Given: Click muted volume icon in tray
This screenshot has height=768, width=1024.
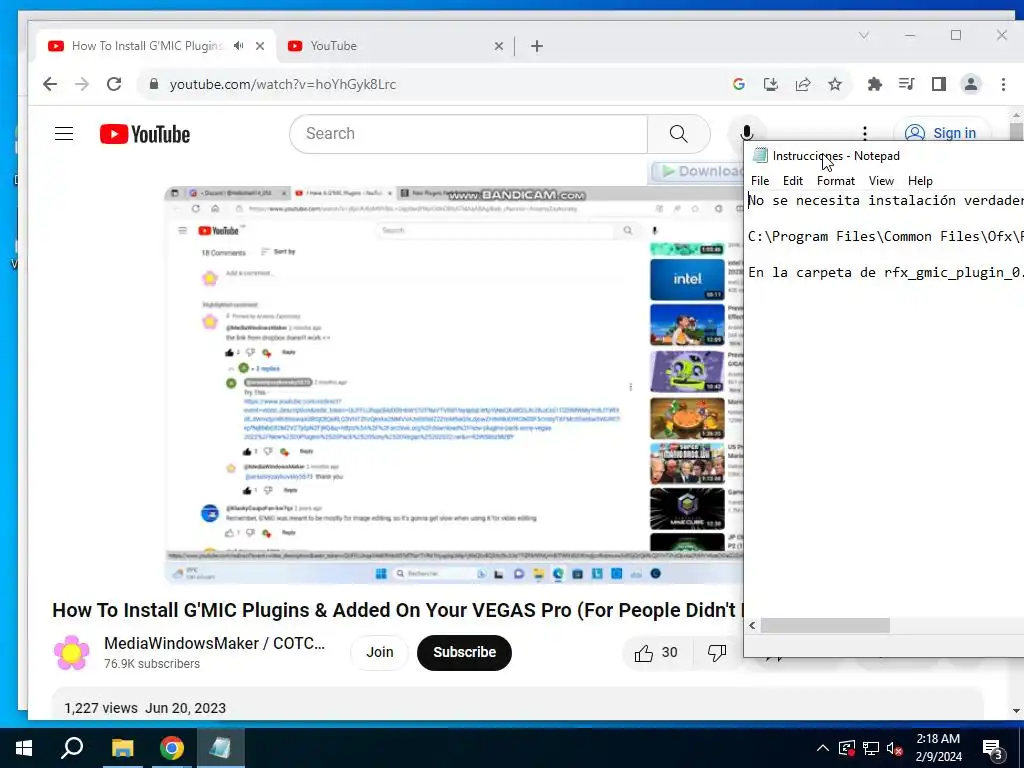Looking at the screenshot, I should click(895, 748).
